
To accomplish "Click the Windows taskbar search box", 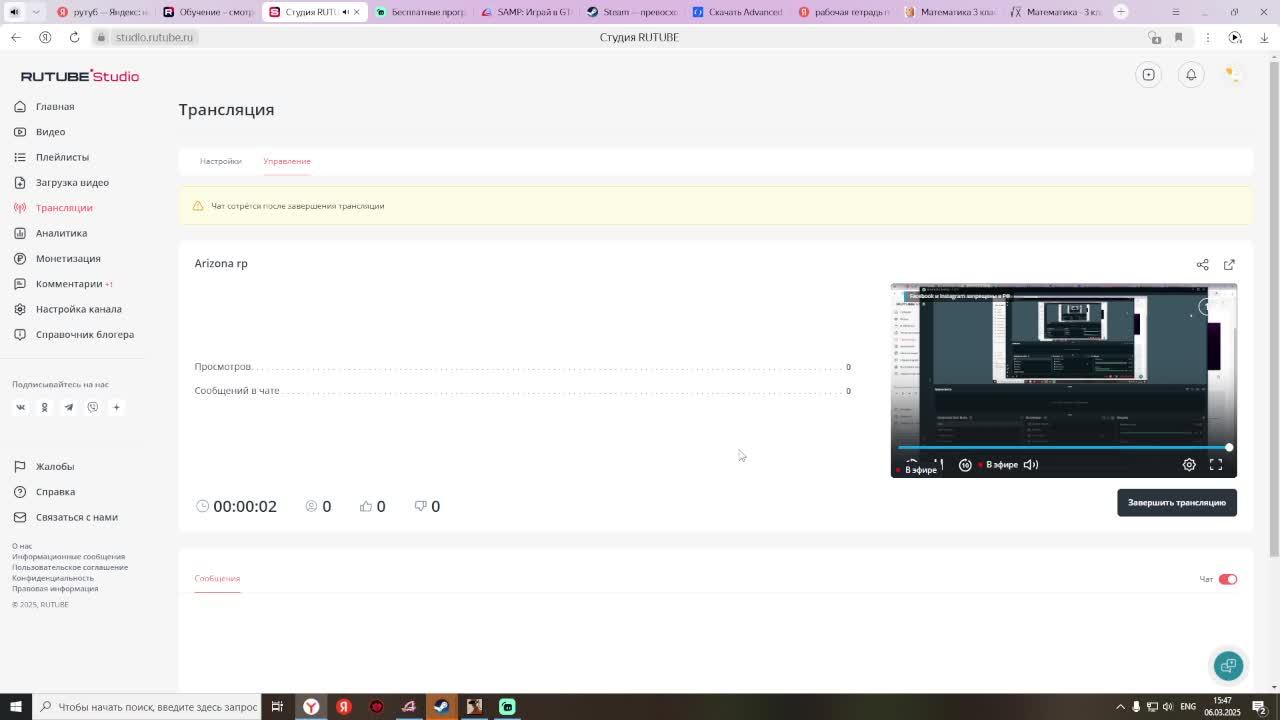I will pyautogui.click(x=147, y=707).
